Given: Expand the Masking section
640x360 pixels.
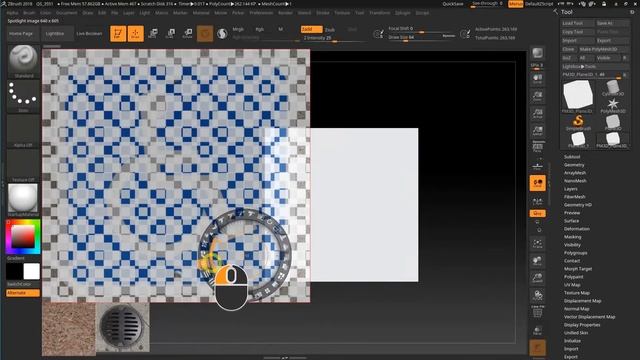Looking at the screenshot, I should (x=572, y=237).
